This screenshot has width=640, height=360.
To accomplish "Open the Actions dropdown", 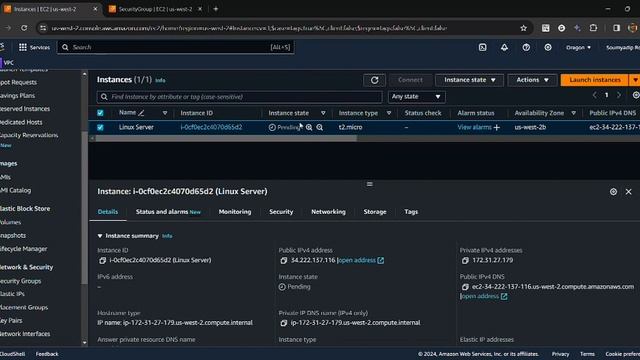I will pos(532,80).
